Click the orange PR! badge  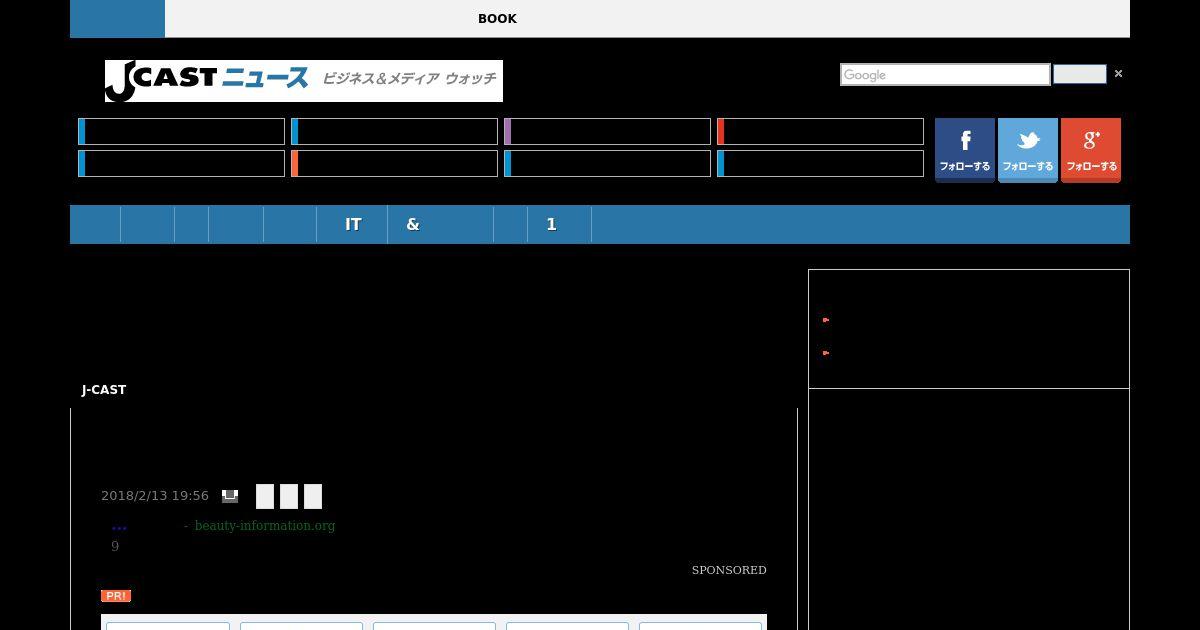tap(116, 596)
